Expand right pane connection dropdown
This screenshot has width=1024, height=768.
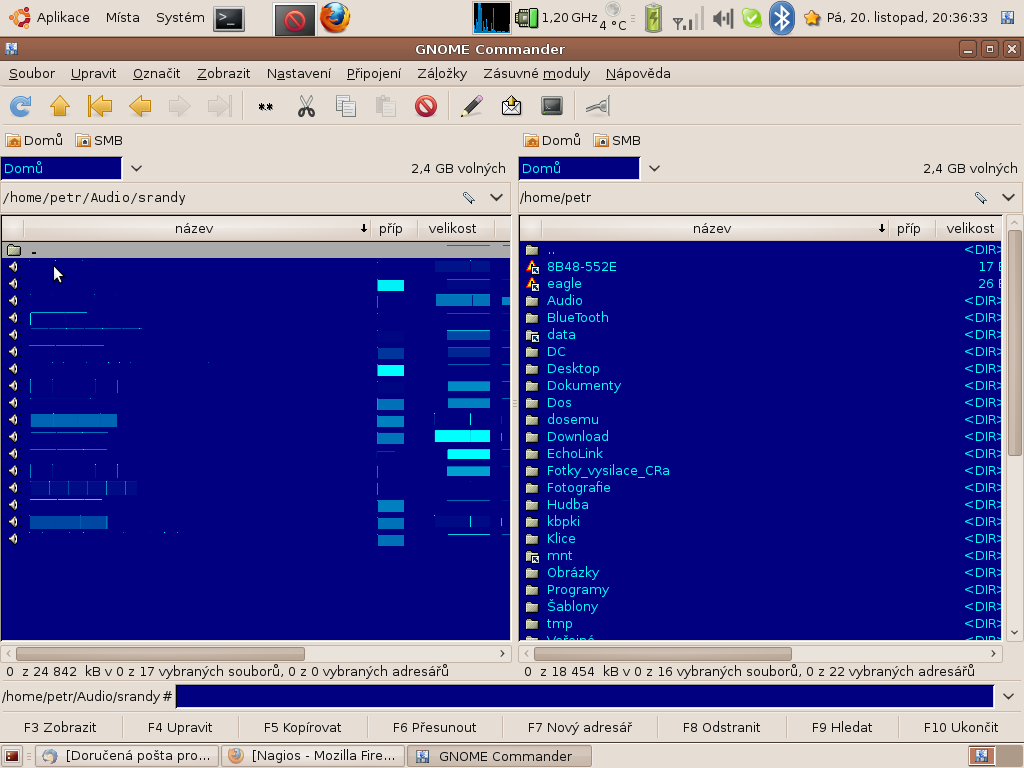[654, 168]
